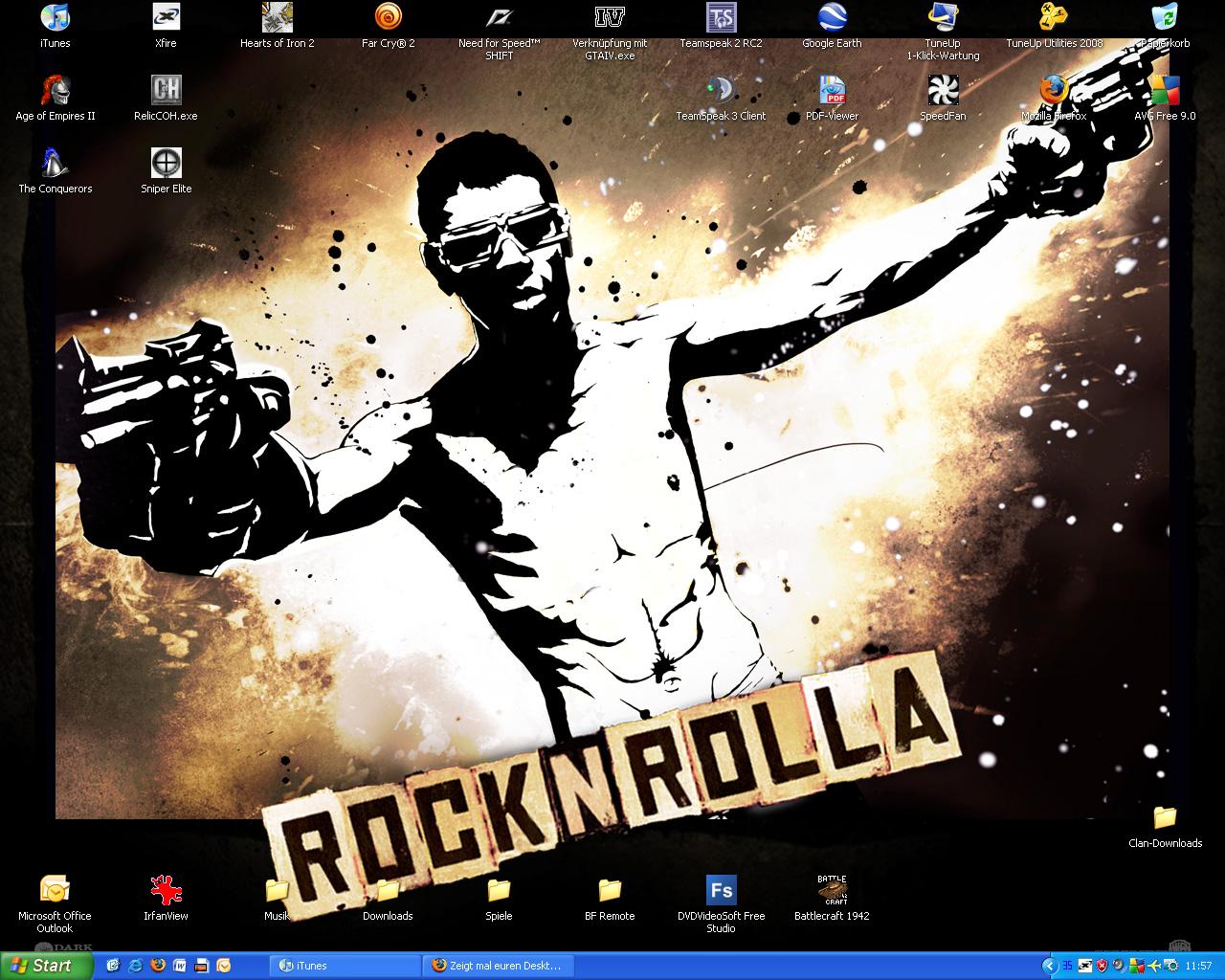Click Show Desktop in Quick Launch
1225x980 pixels.
click(x=113, y=966)
